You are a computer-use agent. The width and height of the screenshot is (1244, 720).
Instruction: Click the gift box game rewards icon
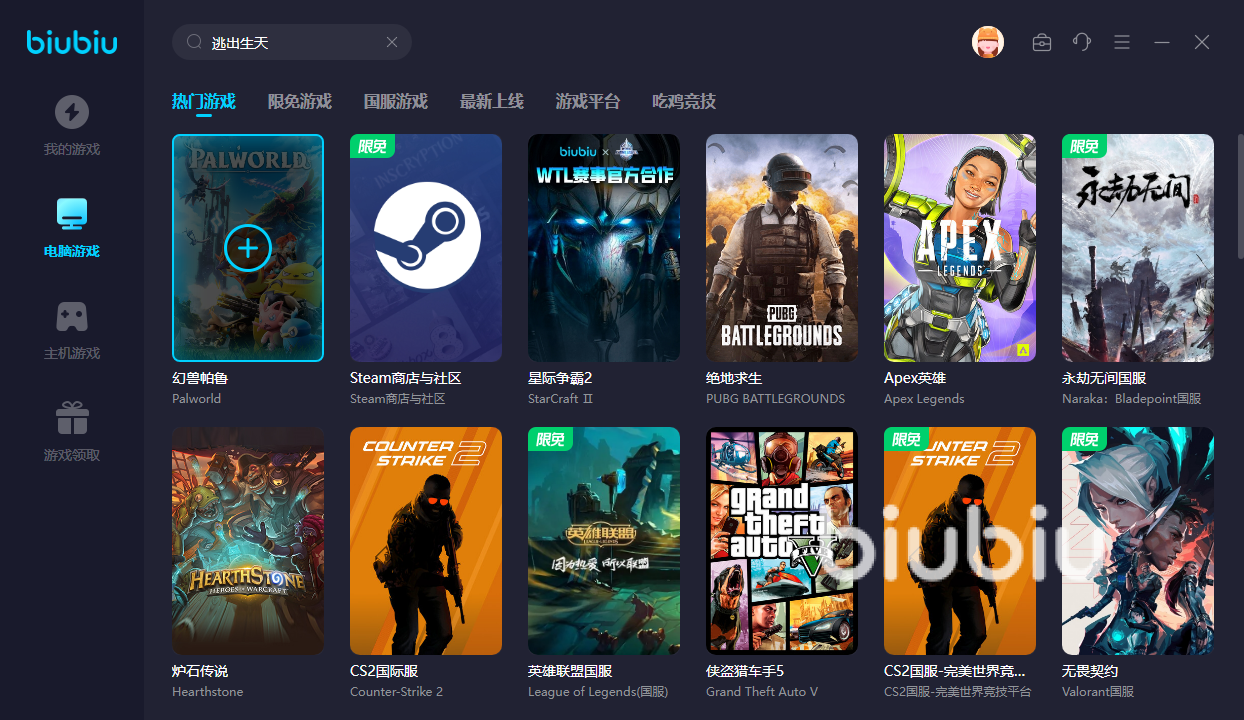pyautogui.click(x=71, y=418)
